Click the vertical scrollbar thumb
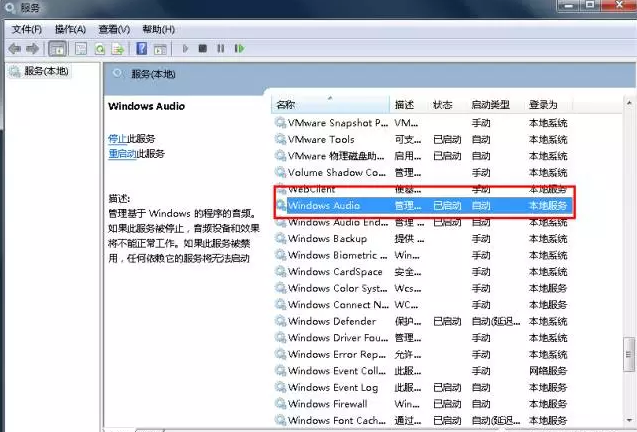 coord(628,354)
